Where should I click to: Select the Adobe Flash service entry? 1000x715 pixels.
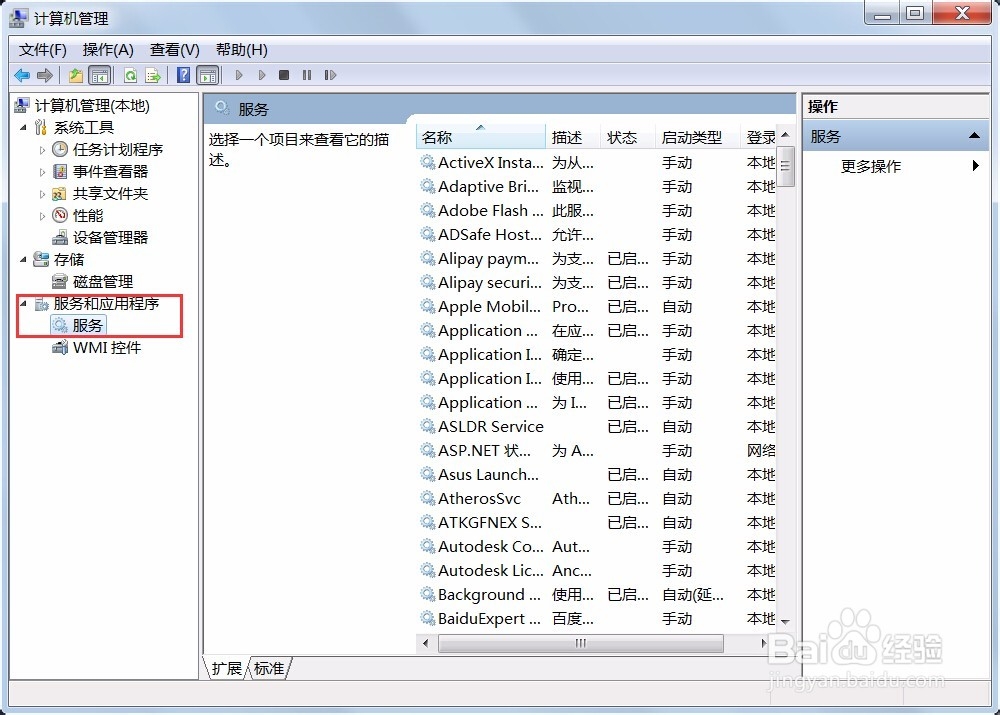pos(489,211)
